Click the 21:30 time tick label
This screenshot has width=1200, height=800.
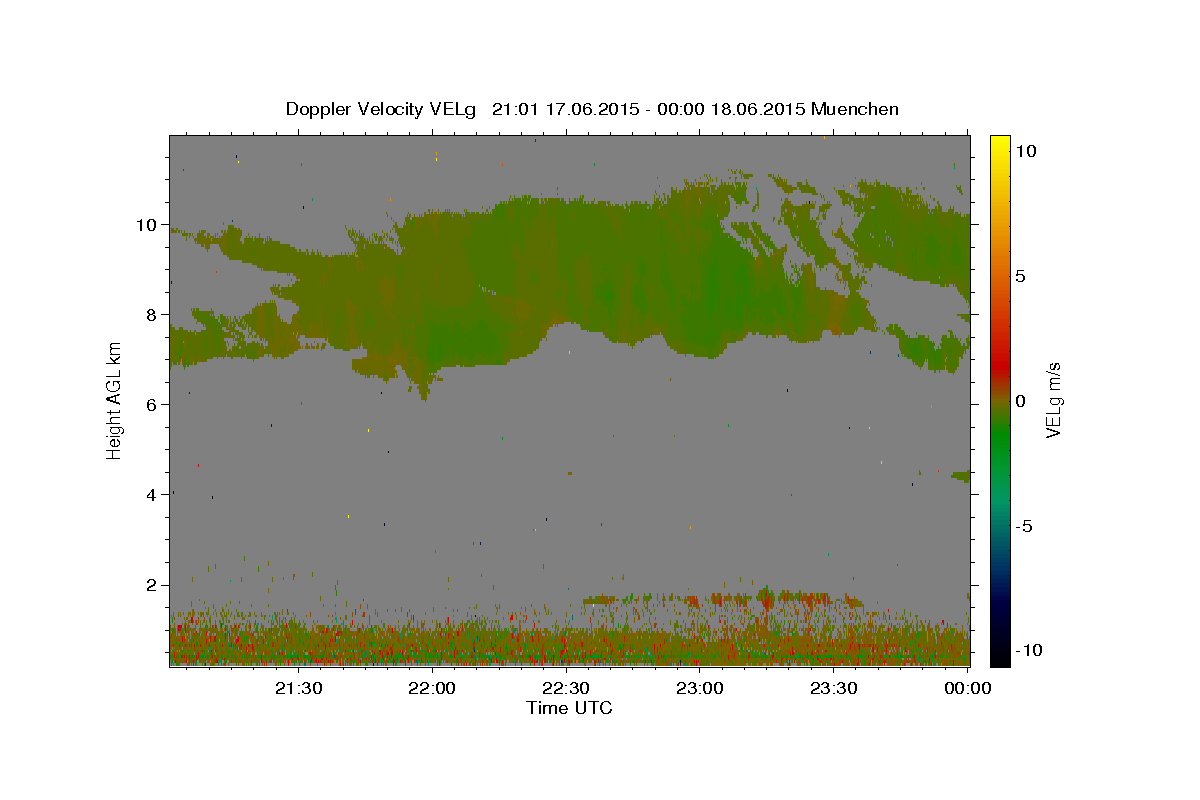299,688
